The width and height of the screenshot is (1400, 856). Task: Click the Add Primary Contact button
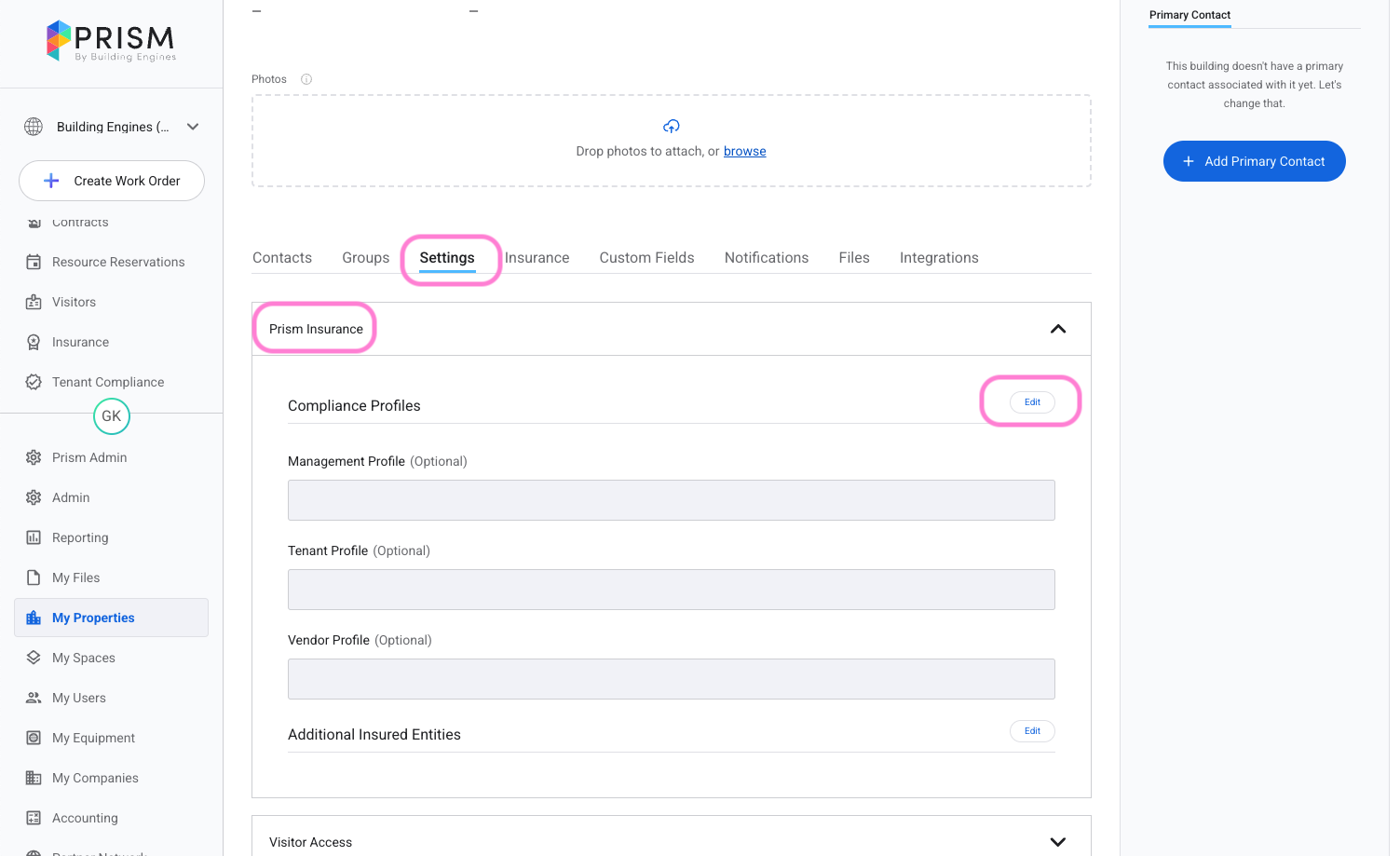[1254, 161]
